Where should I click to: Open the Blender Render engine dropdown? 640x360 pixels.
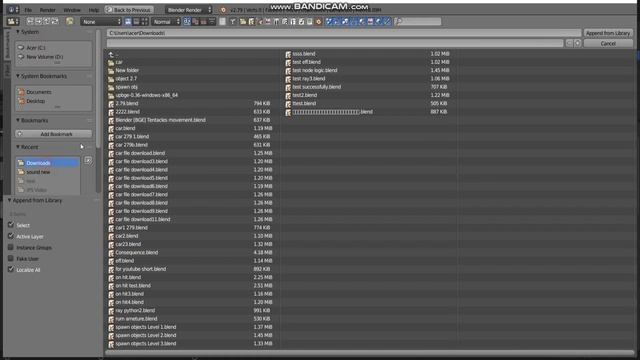click(x=189, y=10)
